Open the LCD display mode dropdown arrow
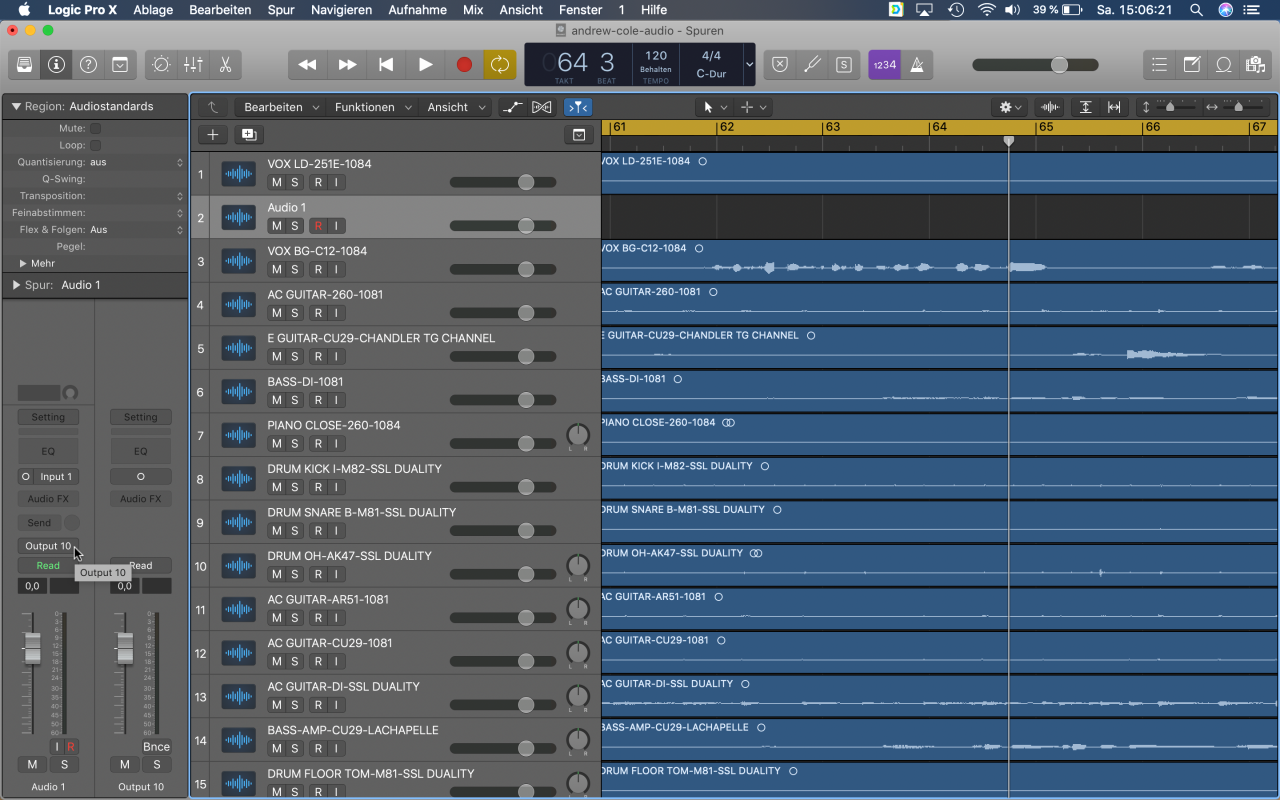Image resolution: width=1280 pixels, height=800 pixels. click(749, 65)
